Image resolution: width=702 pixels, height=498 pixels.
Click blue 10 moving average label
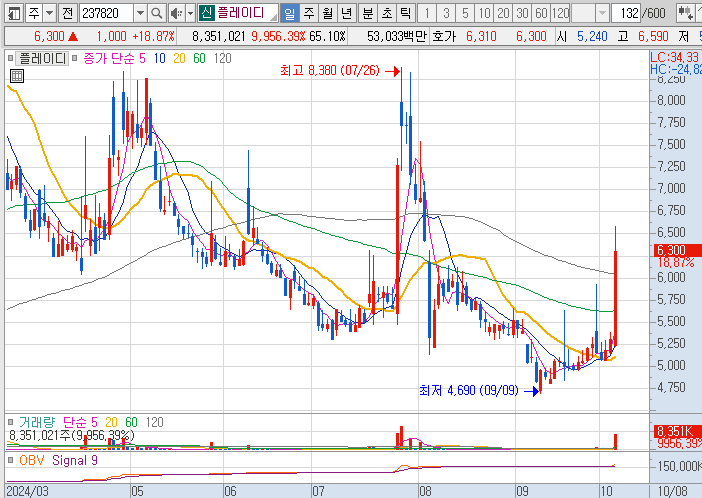click(x=160, y=58)
